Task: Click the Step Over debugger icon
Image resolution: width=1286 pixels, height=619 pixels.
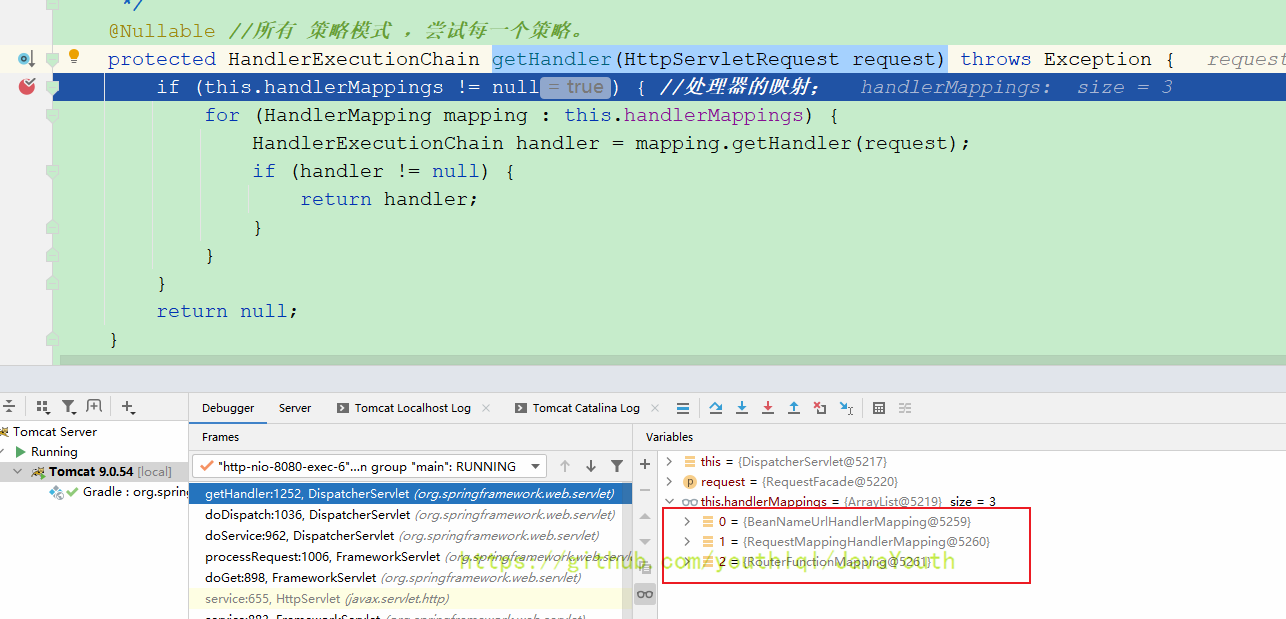Action: click(716, 408)
